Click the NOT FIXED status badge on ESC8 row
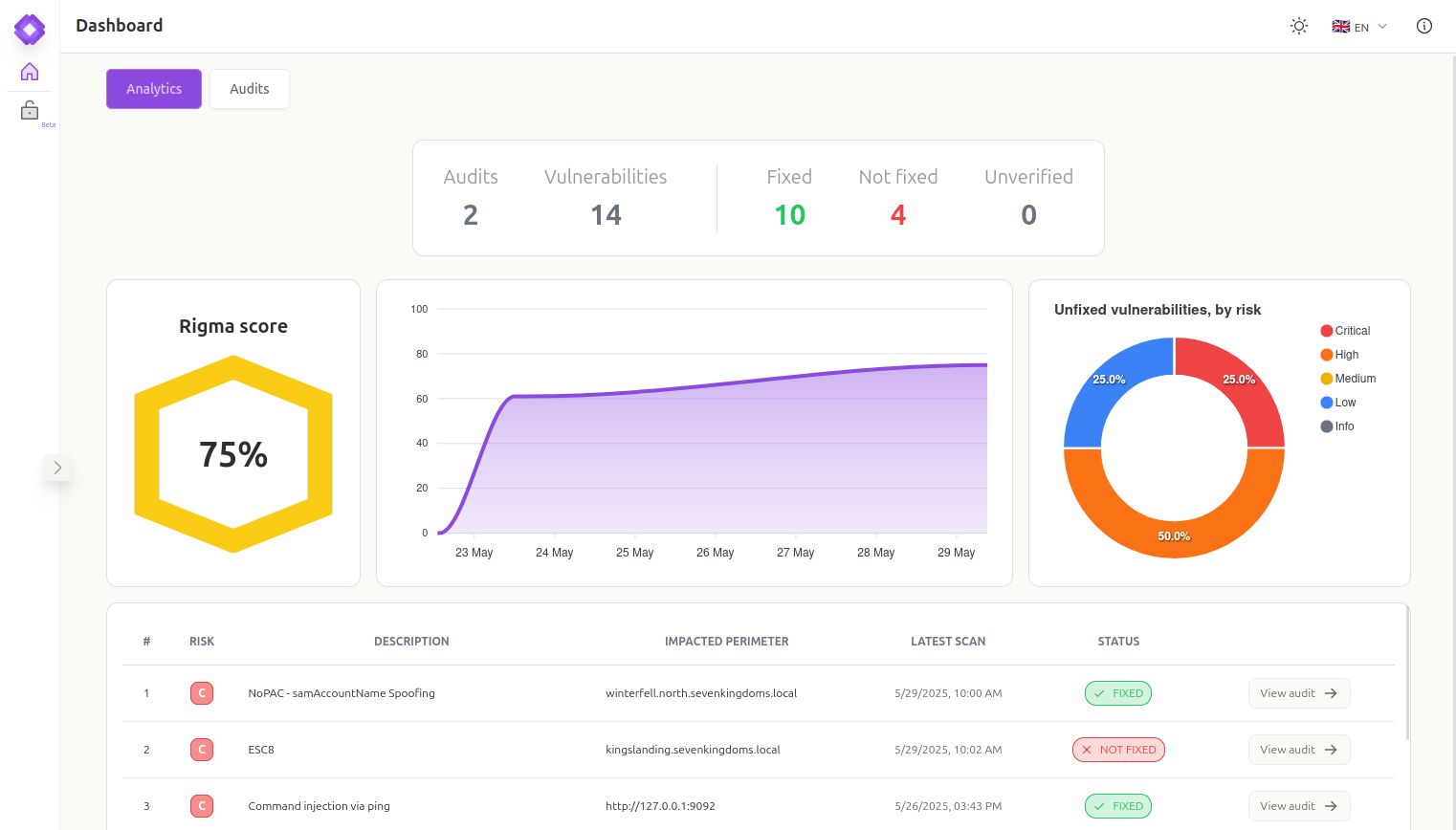 point(1118,750)
